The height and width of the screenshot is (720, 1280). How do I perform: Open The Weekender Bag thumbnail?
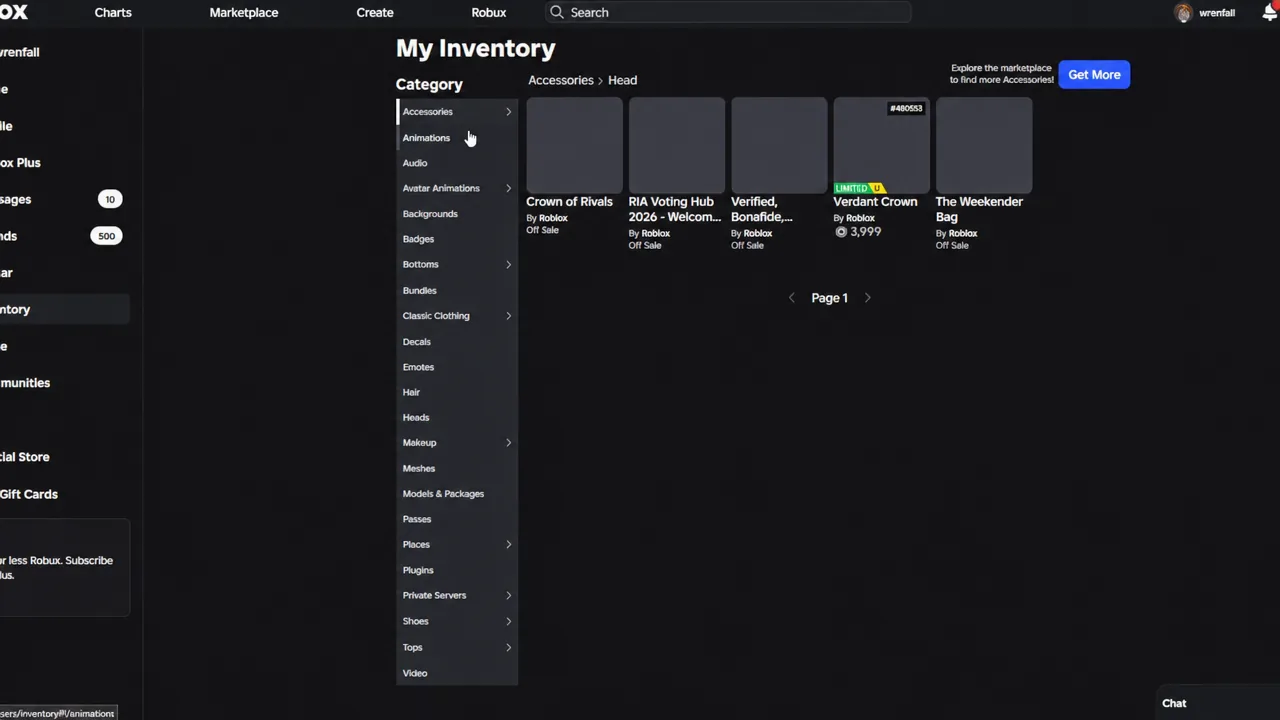984,145
